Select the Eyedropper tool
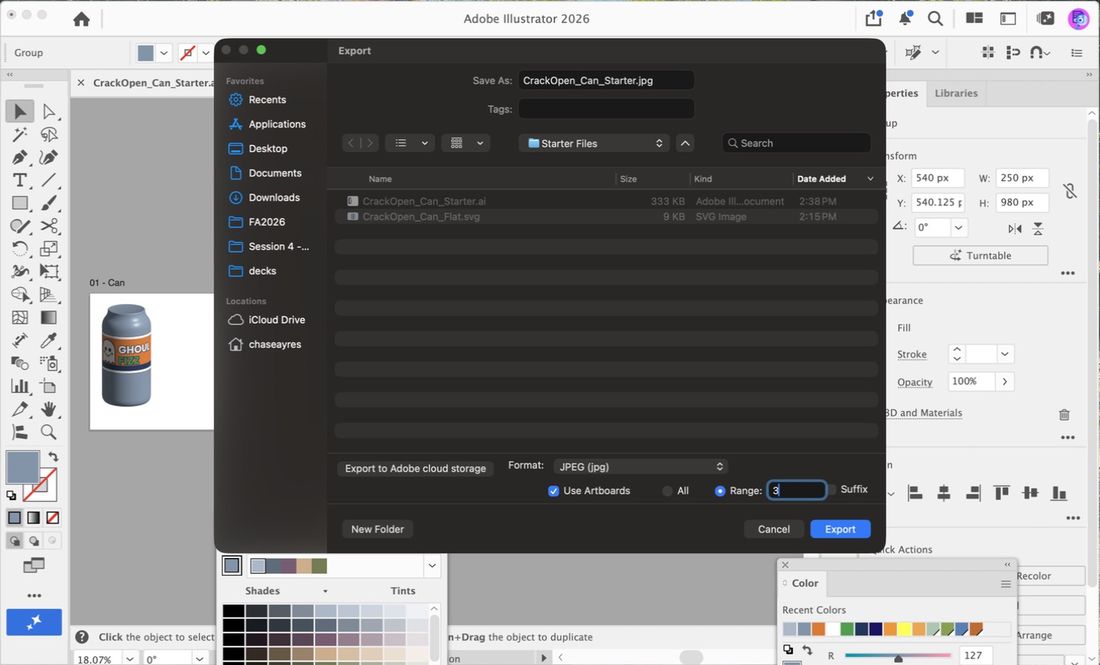Image resolution: width=1100 pixels, height=665 pixels. click(x=48, y=340)
